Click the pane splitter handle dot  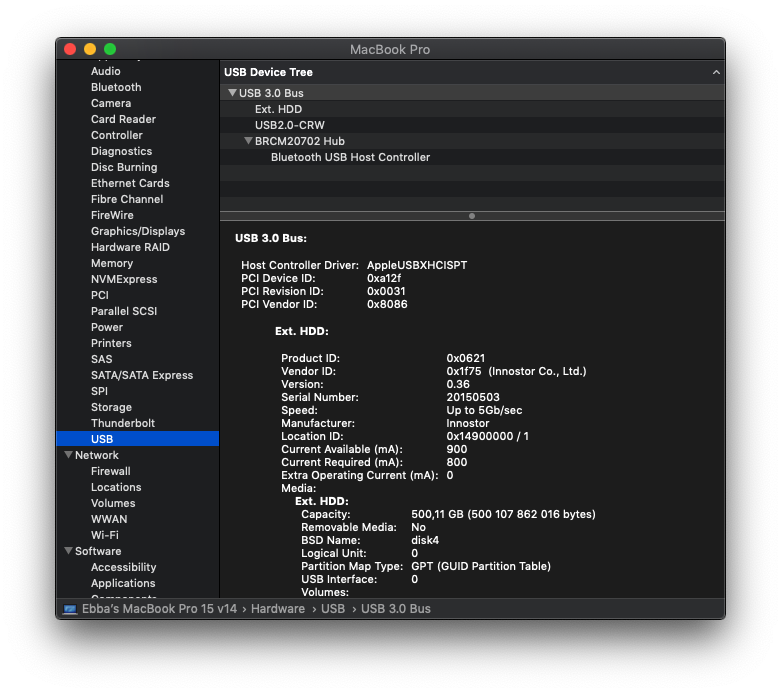click(472, 216)
